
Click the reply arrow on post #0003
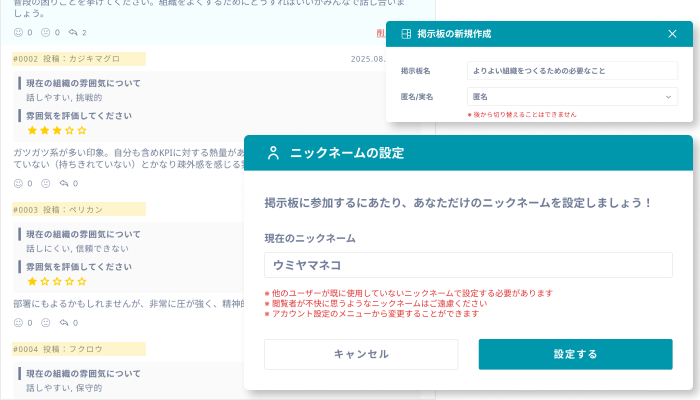(65, 323)
